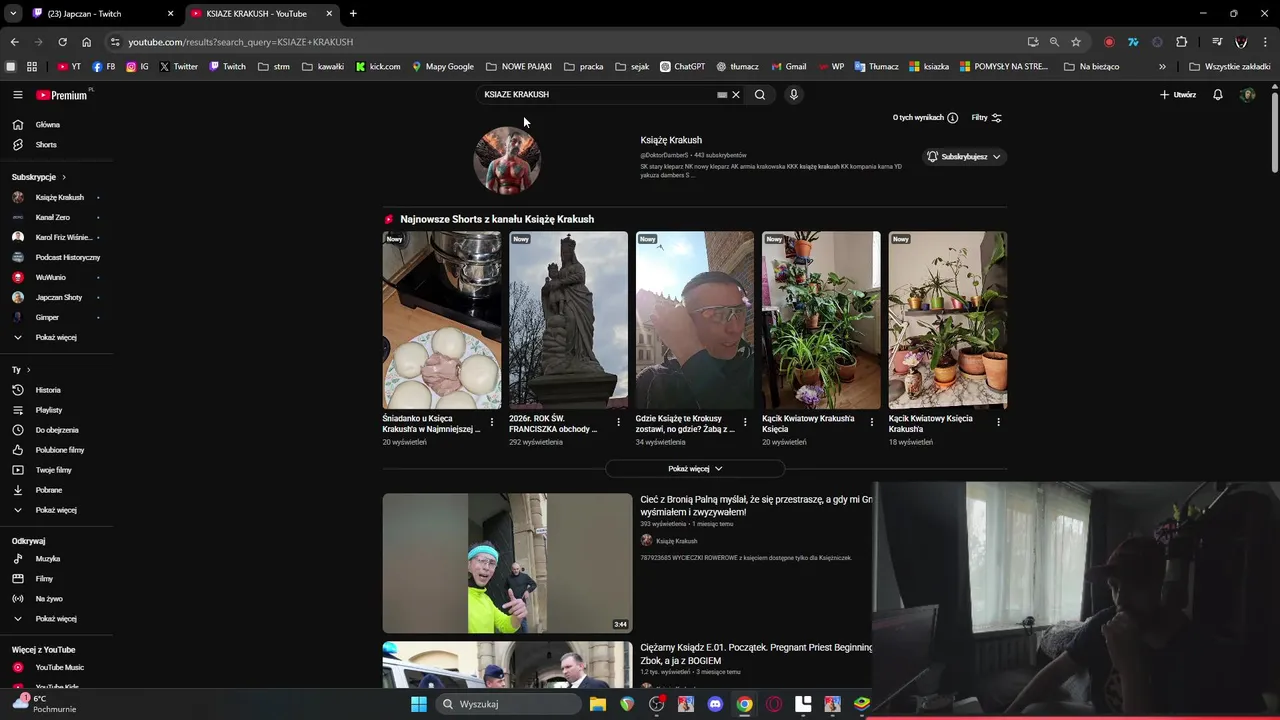Expand 'Pokaż więcej' under Subskrypcje

pyautogui.click(x=57, y=338)
